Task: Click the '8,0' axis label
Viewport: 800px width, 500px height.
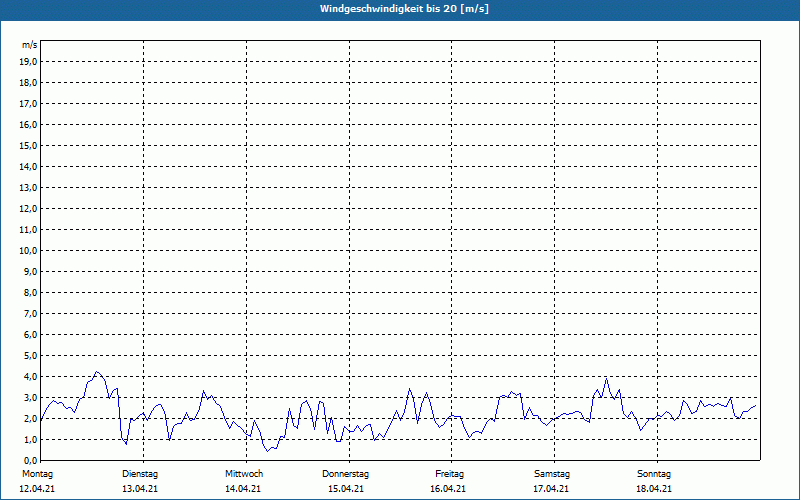Action: 30,292
